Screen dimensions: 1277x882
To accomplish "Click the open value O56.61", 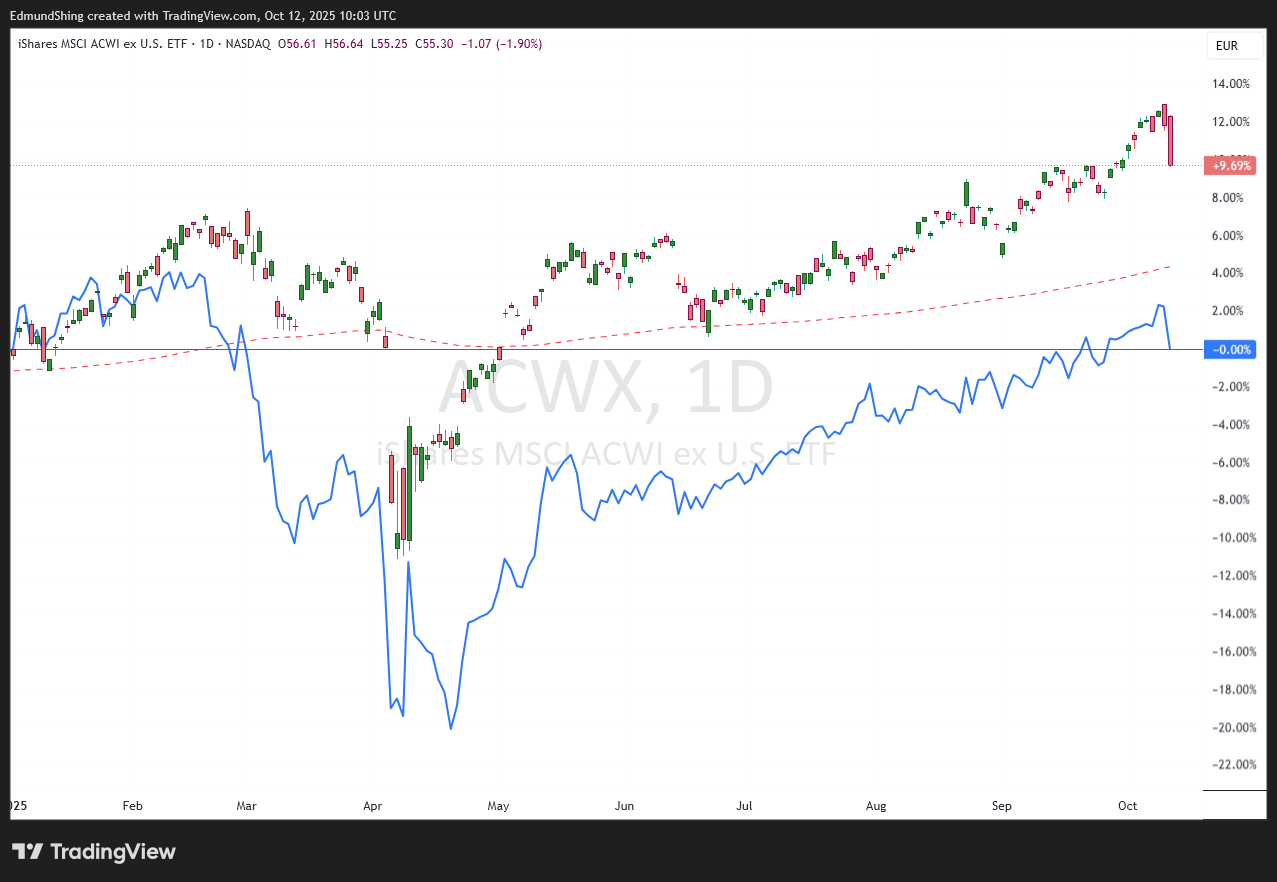I will pos(298,44).
